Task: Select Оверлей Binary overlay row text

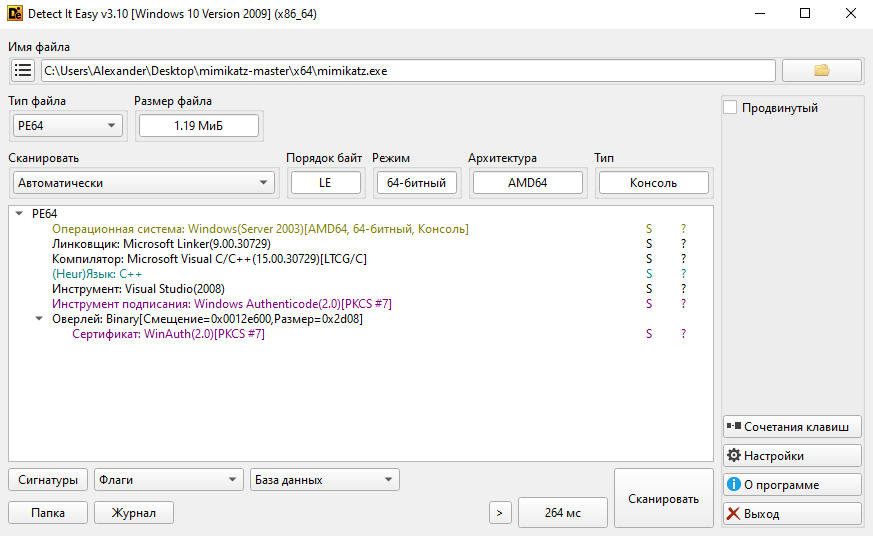Action: (x=207, y=319)
